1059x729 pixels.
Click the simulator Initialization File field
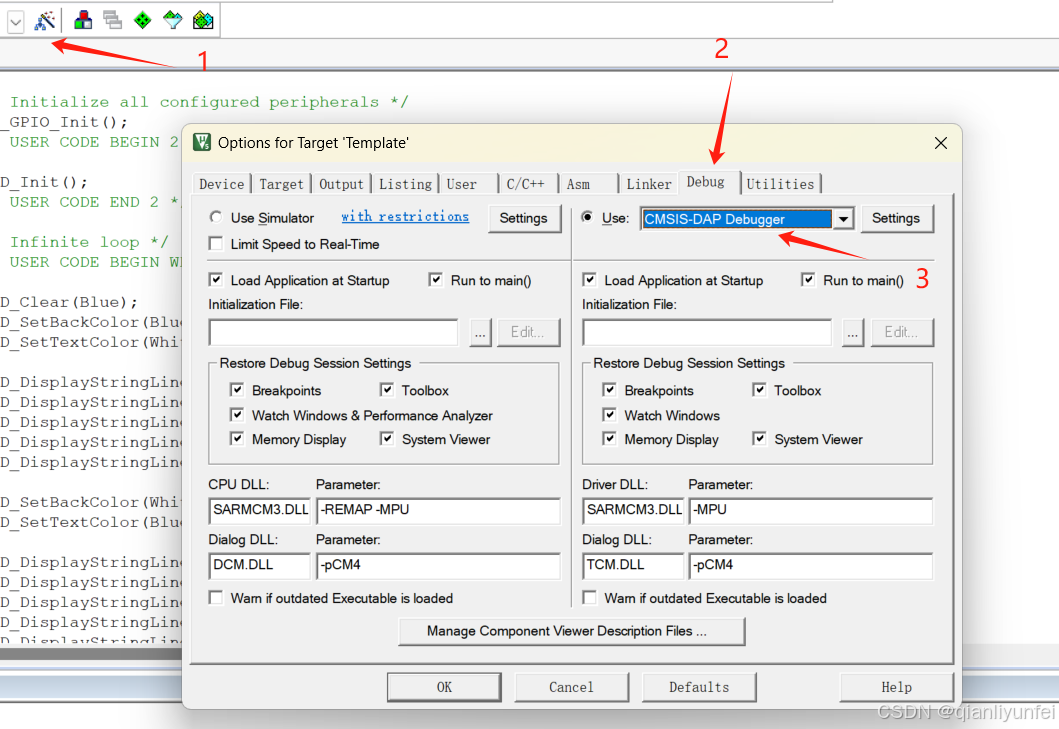tap(333, 332)
